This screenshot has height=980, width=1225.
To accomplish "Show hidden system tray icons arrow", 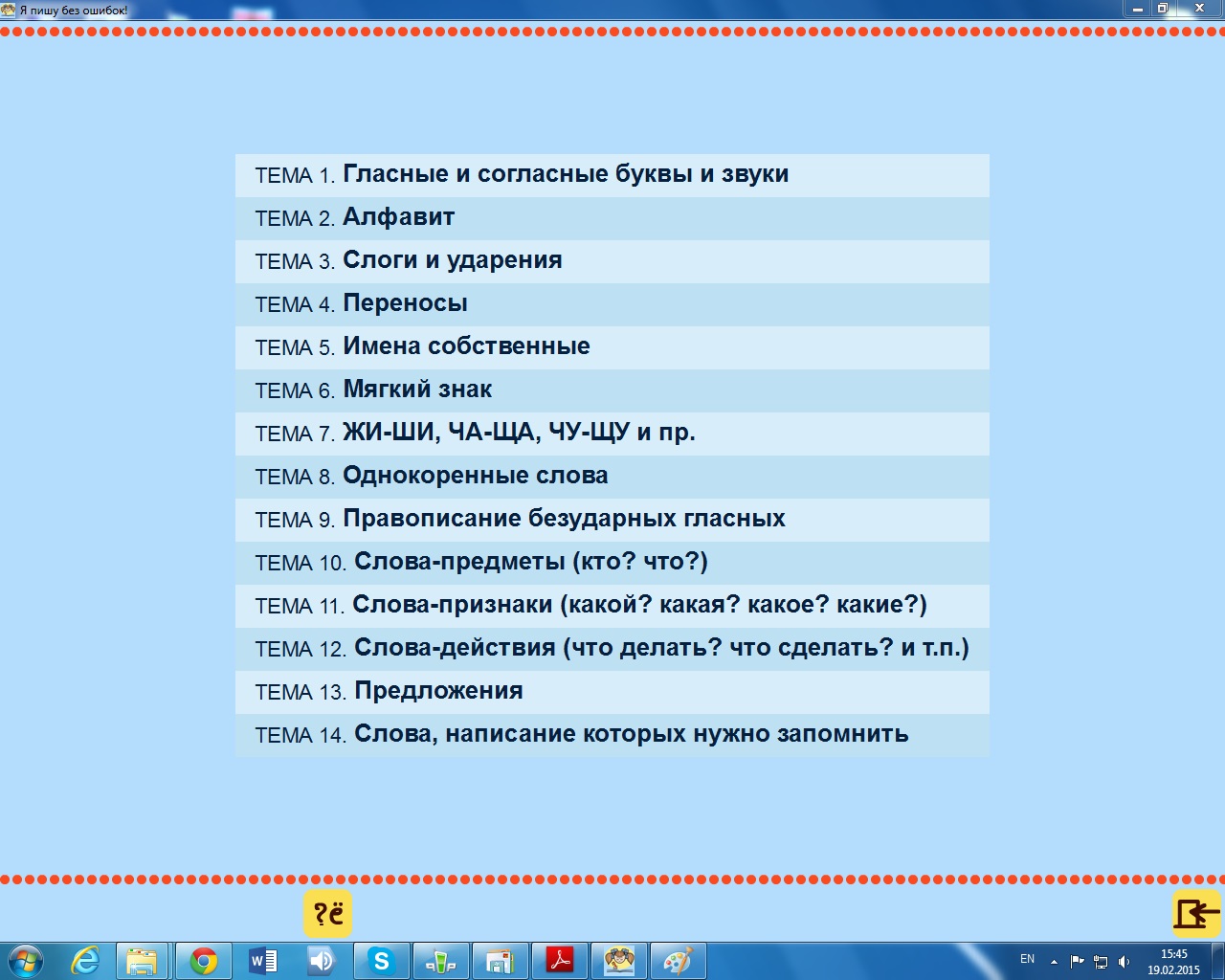I will 1054,962.
